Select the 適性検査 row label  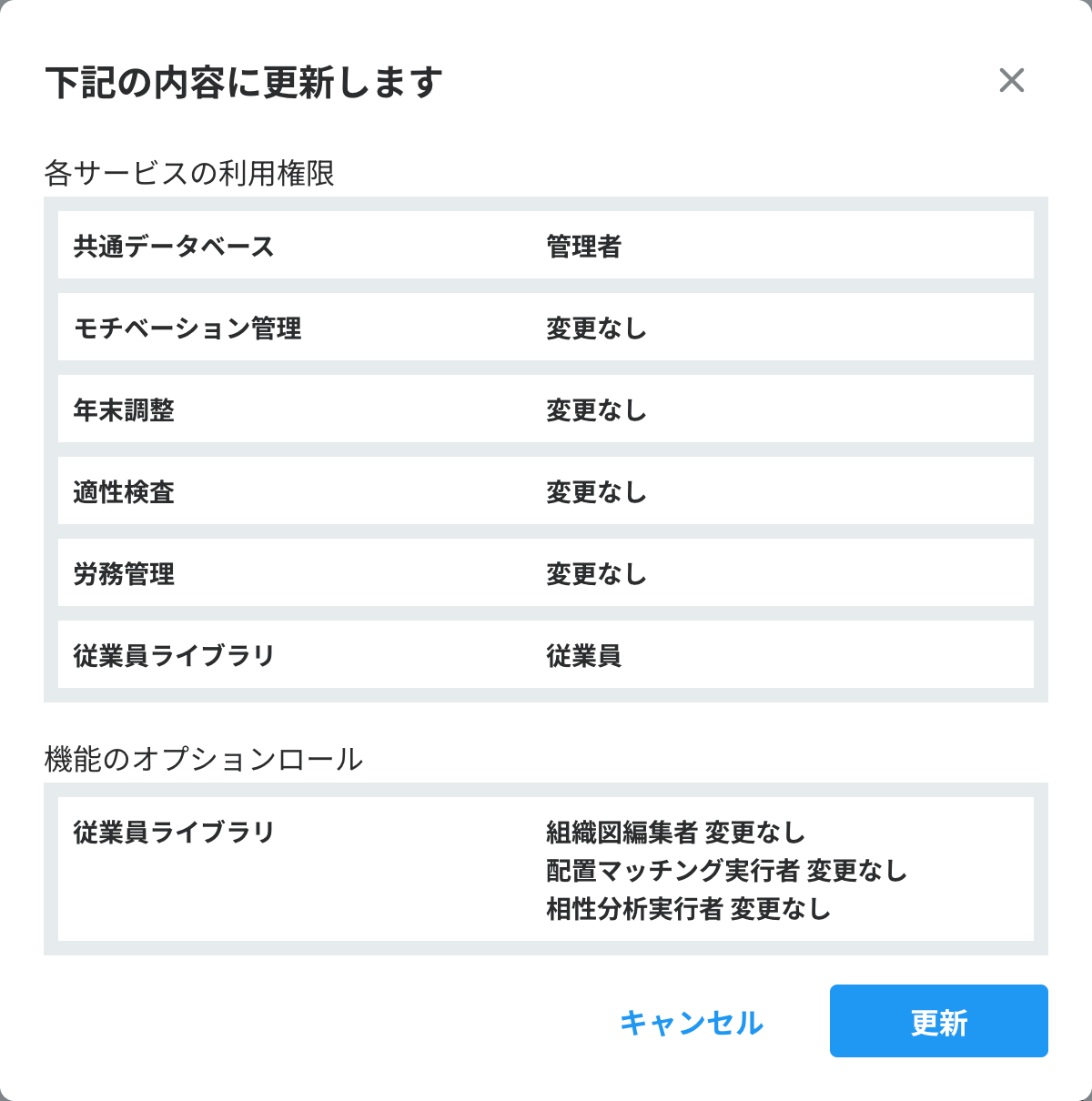(124, 492)
